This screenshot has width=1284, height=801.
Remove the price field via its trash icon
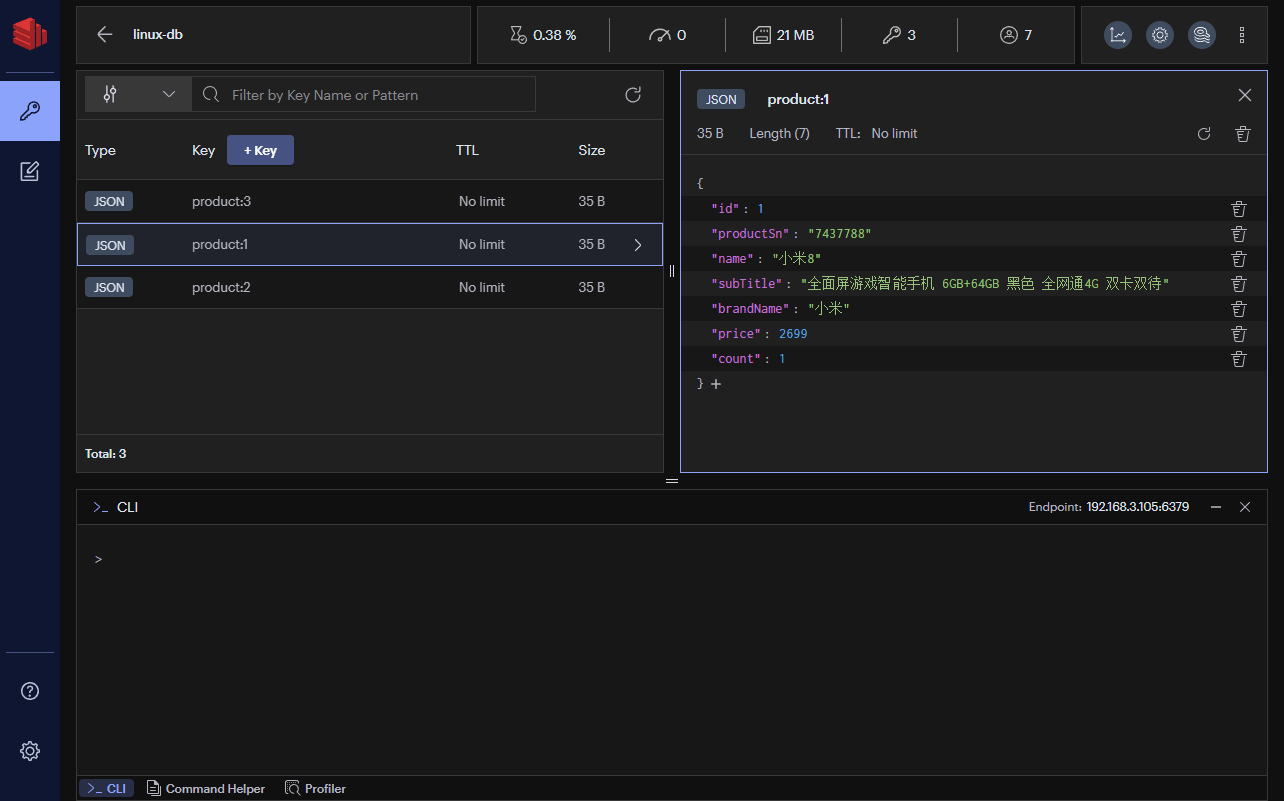tap(1239, 333)
